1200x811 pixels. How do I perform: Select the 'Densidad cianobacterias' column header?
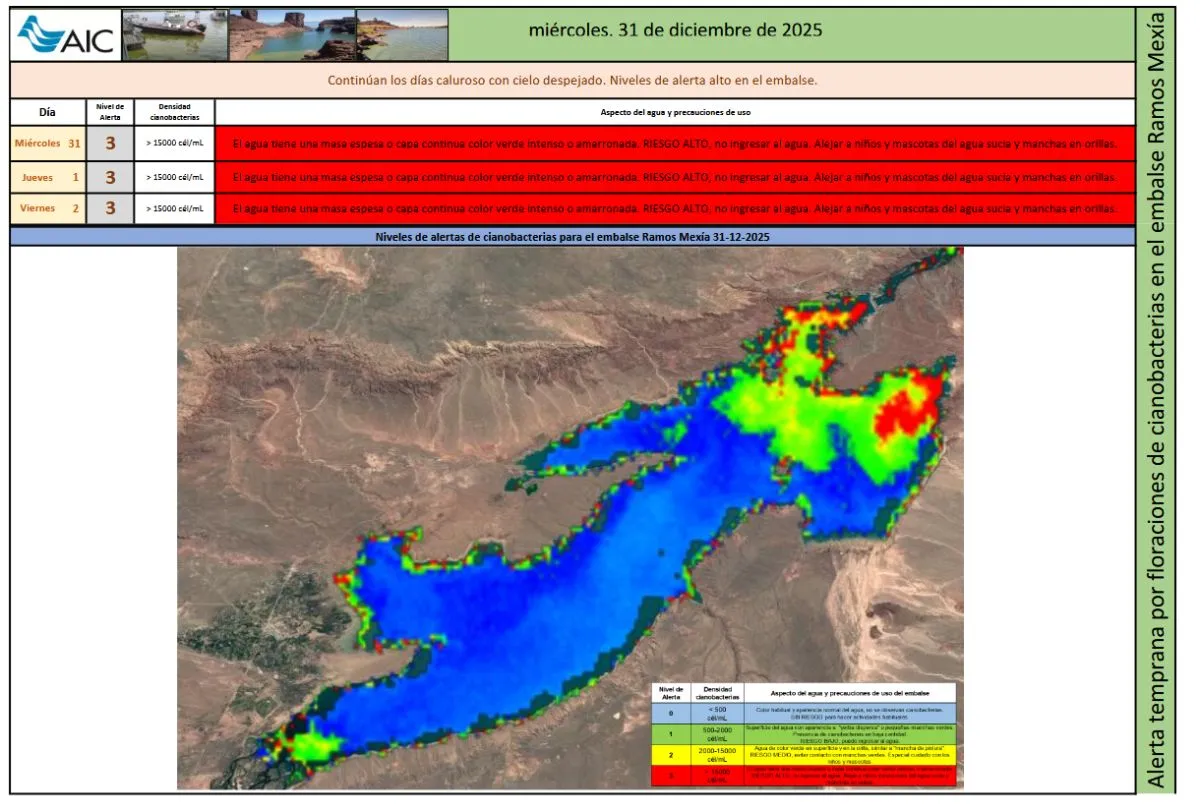[x=174, y=112]
